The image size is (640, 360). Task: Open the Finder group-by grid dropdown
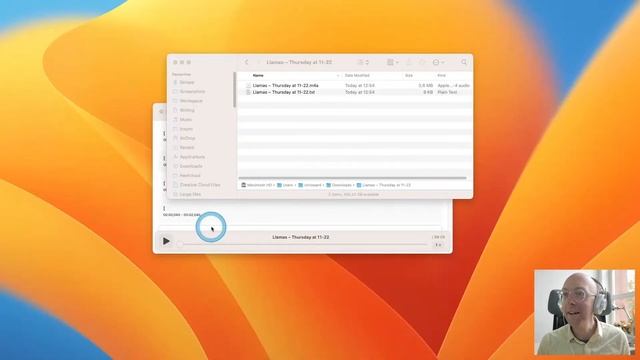tap(393, 62)
